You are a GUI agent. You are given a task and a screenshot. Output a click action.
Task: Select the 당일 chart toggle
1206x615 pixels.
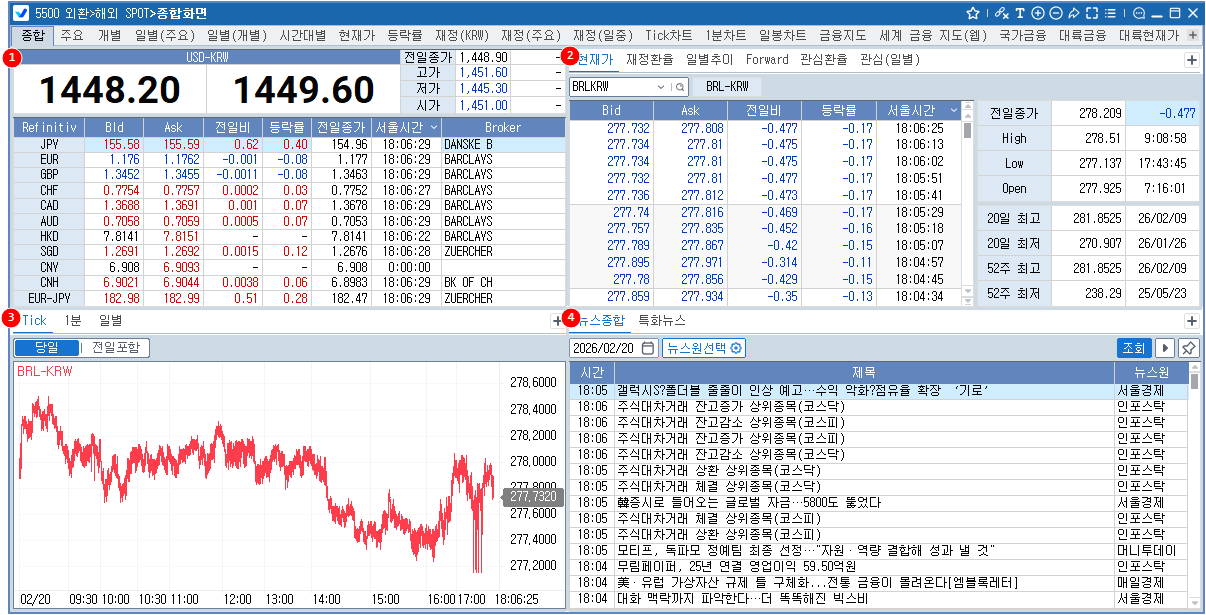pyautogui.click(x=46, y=347)
